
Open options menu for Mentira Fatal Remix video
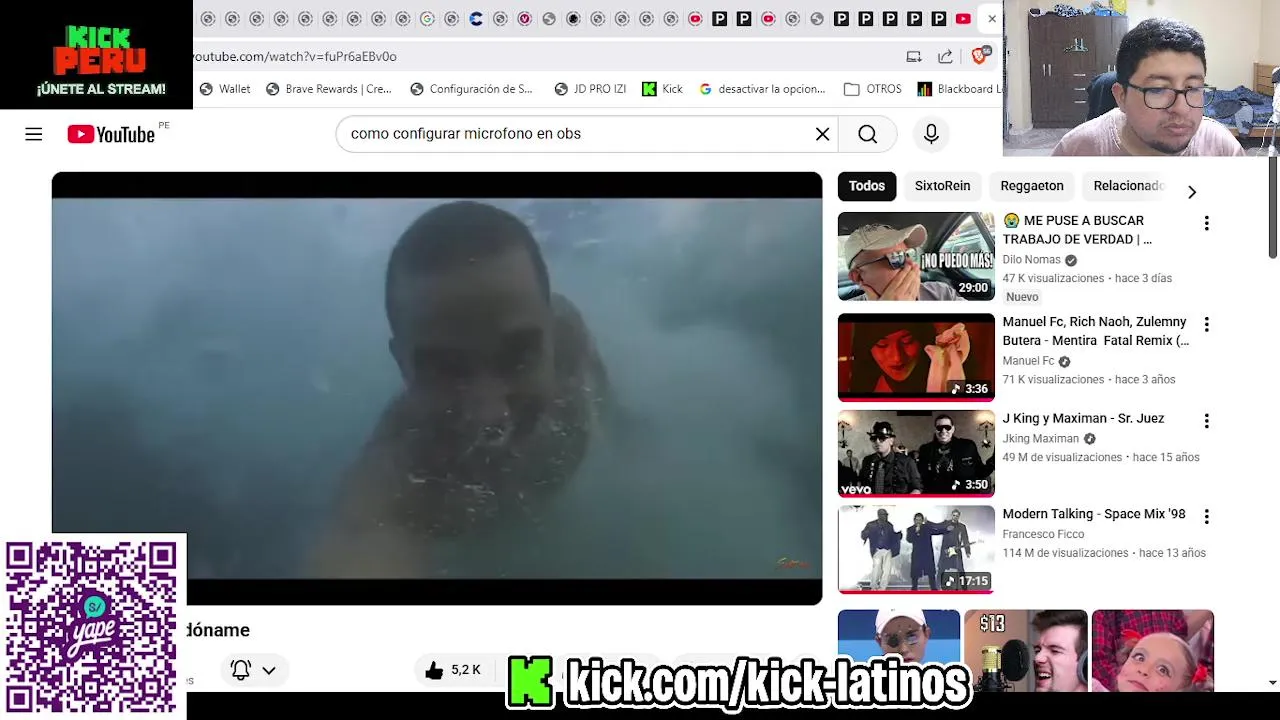tap(1206, 324)
